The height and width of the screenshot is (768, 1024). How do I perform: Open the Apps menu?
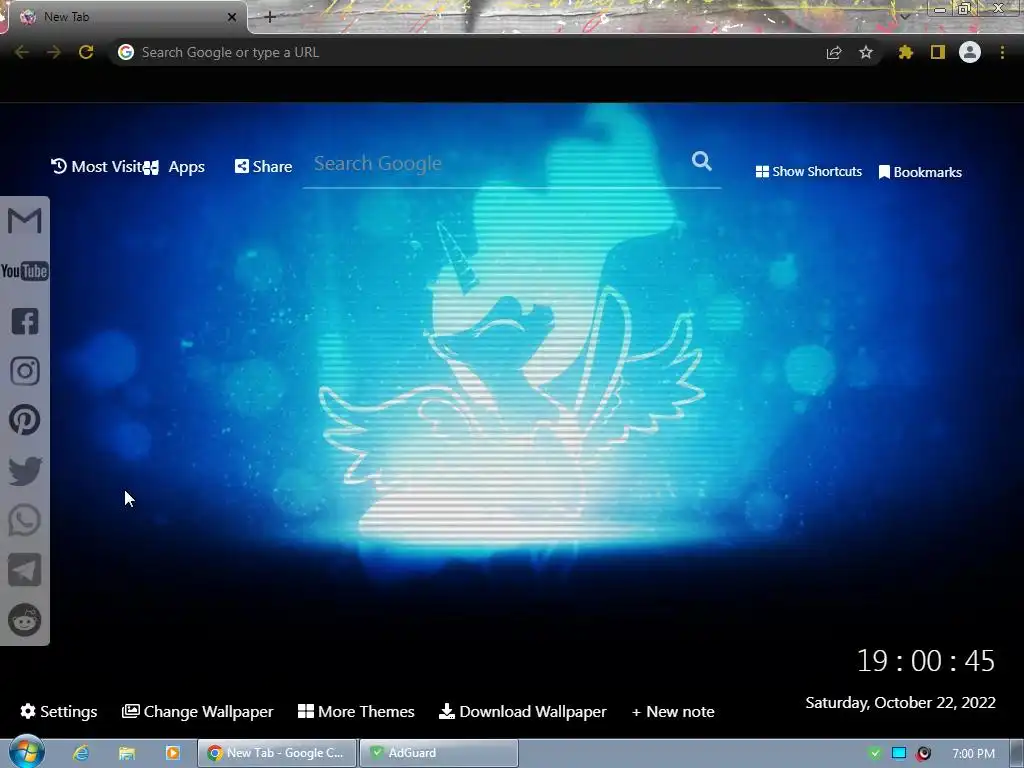pos(175,167)
